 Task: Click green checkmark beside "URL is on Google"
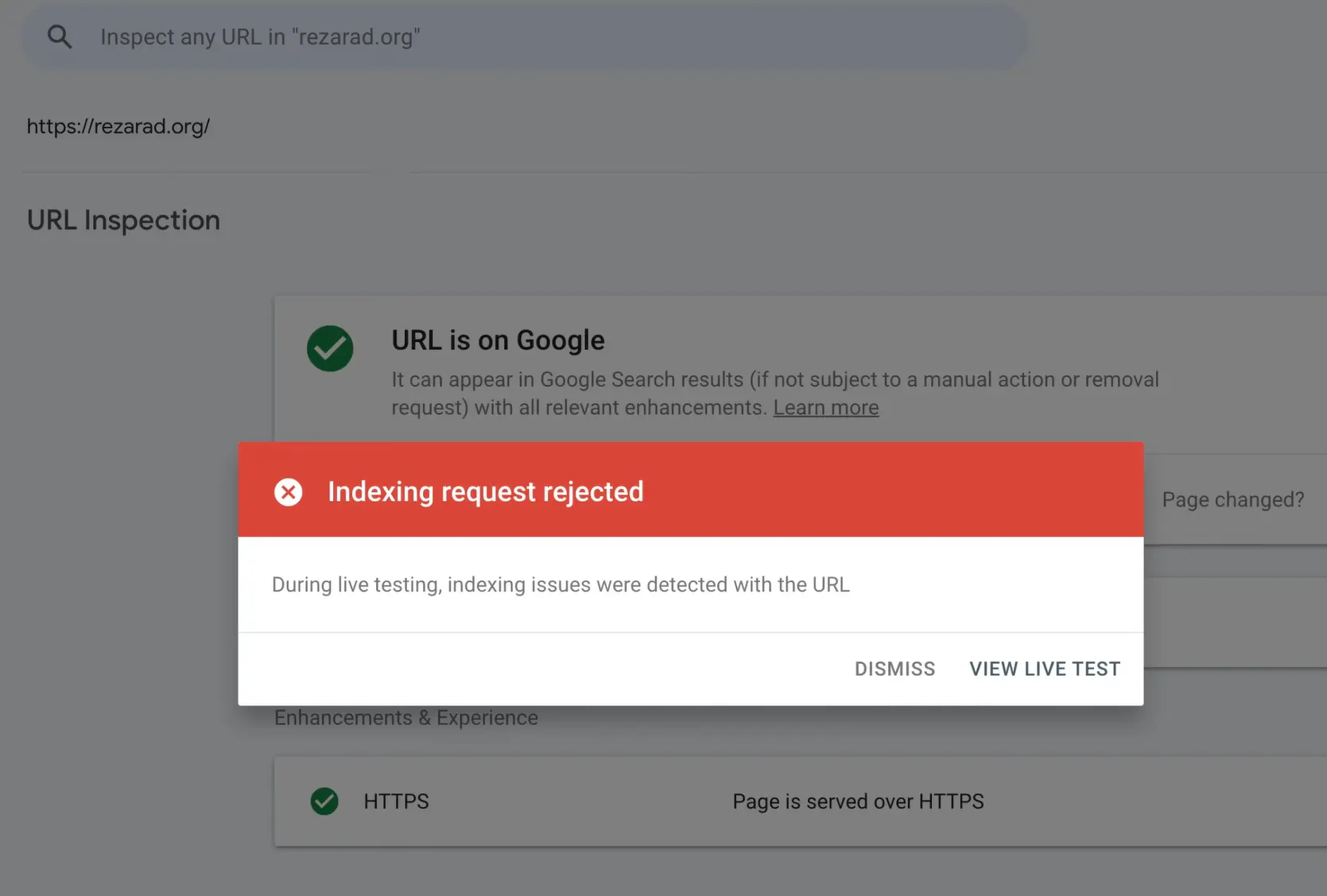tap(330, 348)
